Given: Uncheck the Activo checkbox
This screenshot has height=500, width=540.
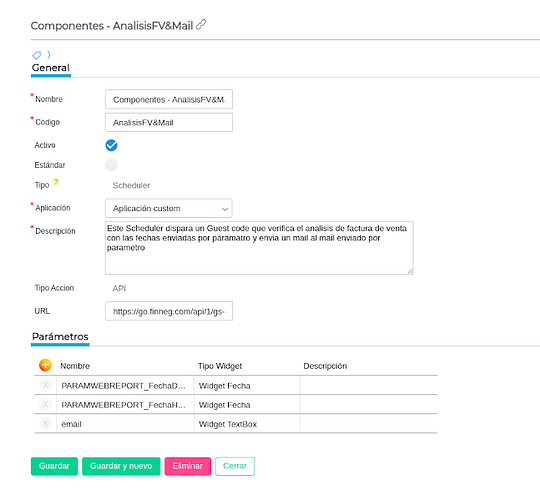Looking at the screenshot, I should pos(111,145).
